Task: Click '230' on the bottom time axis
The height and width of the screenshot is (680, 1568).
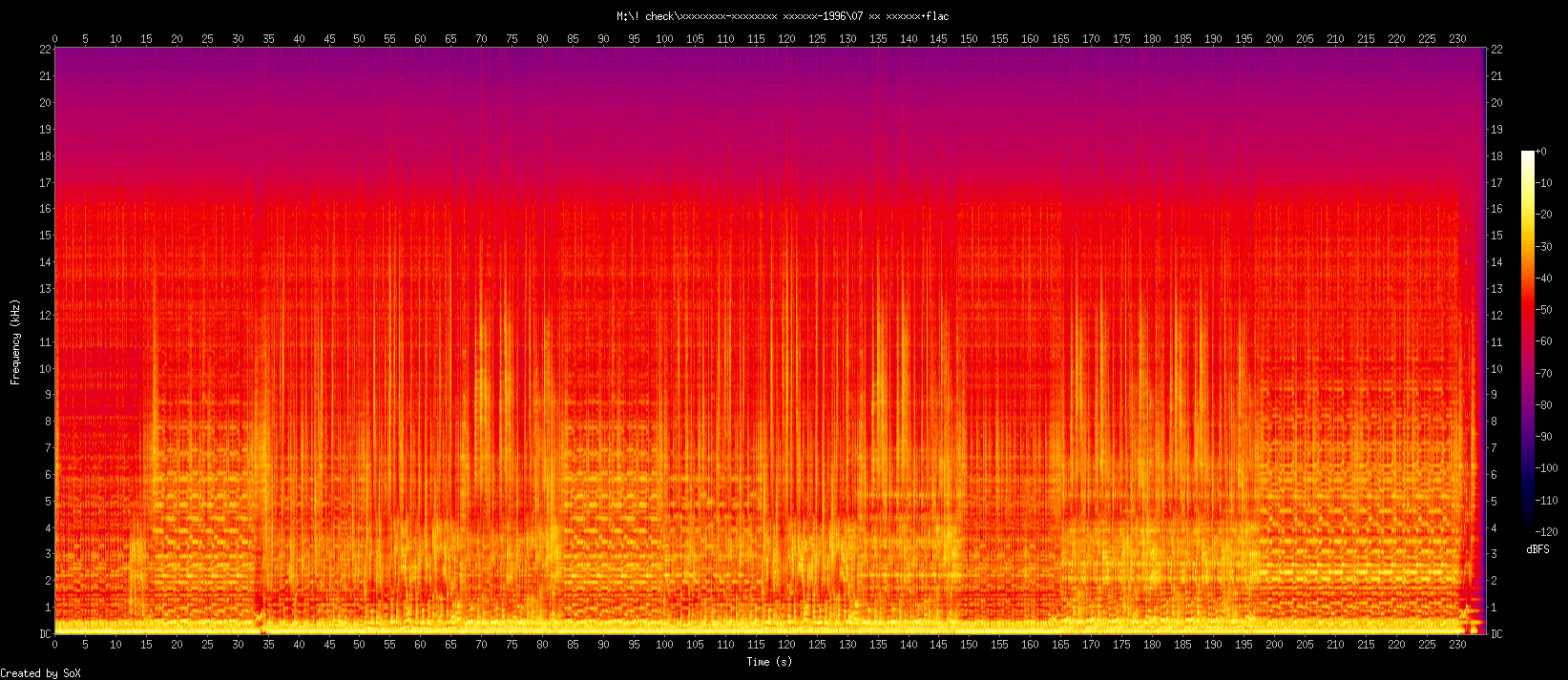Action: pyautogui.click(x=1457, y=645)
